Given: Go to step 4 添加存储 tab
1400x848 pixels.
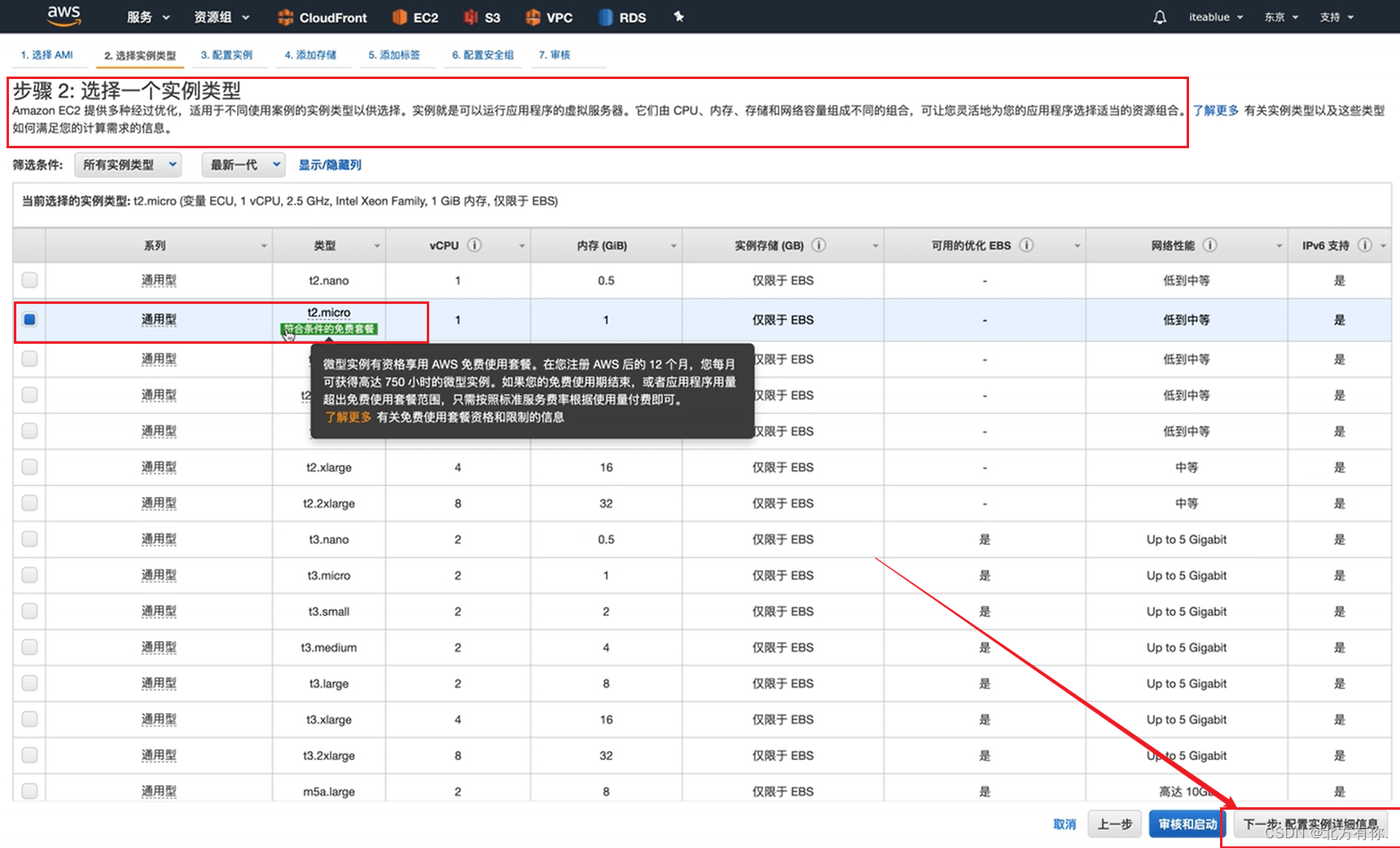Looking at the screenshot, I should coord(310,55).
